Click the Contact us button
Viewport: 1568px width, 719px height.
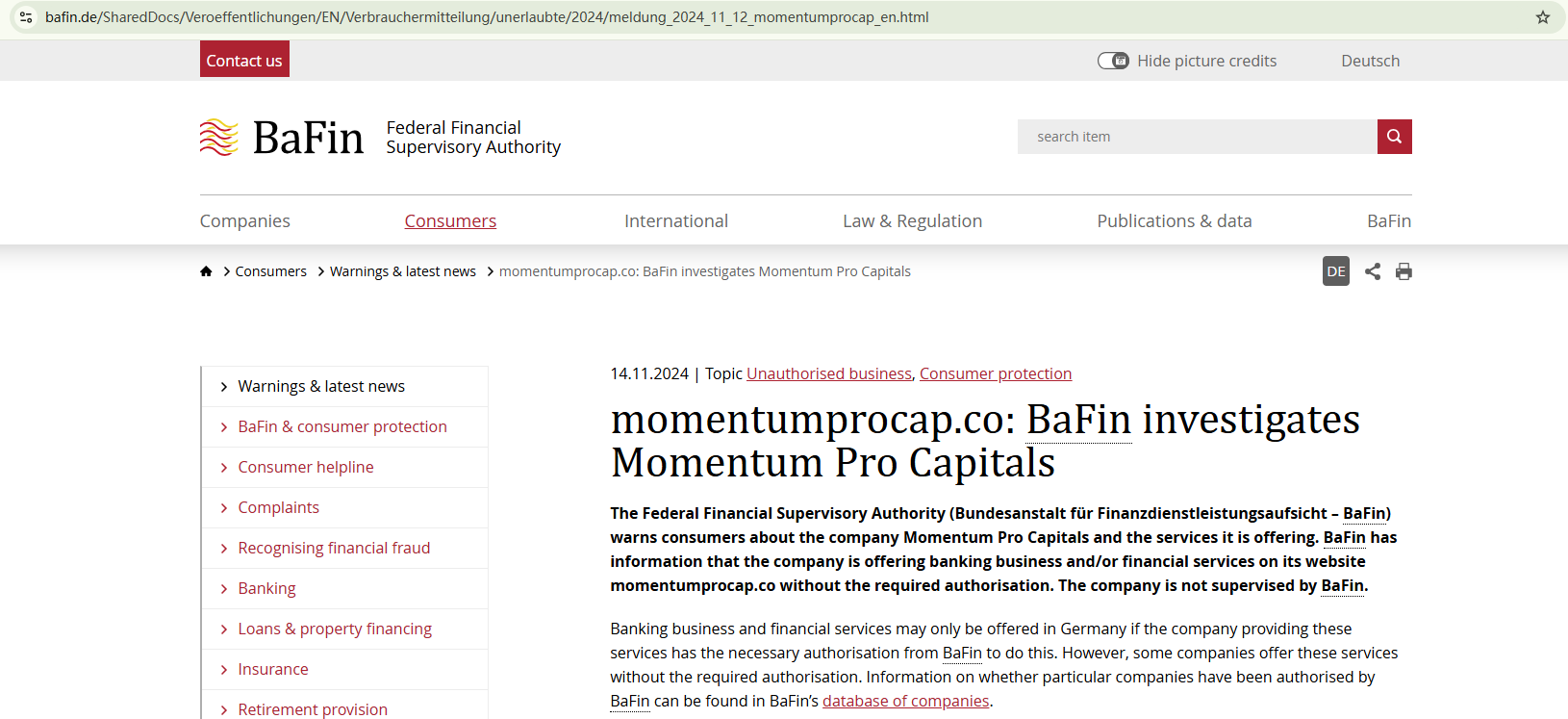pos(244,60)
